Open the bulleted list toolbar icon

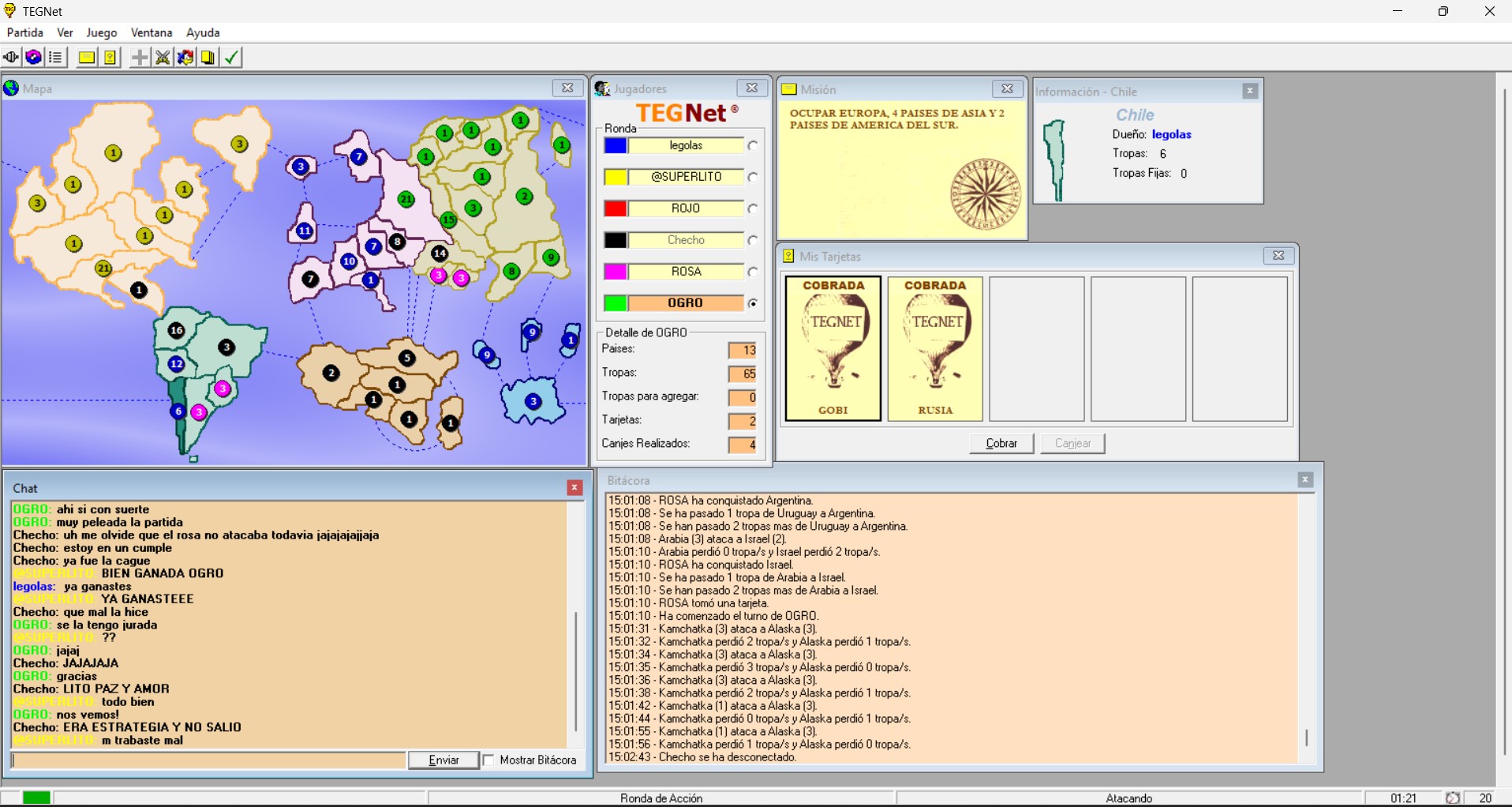55,58
